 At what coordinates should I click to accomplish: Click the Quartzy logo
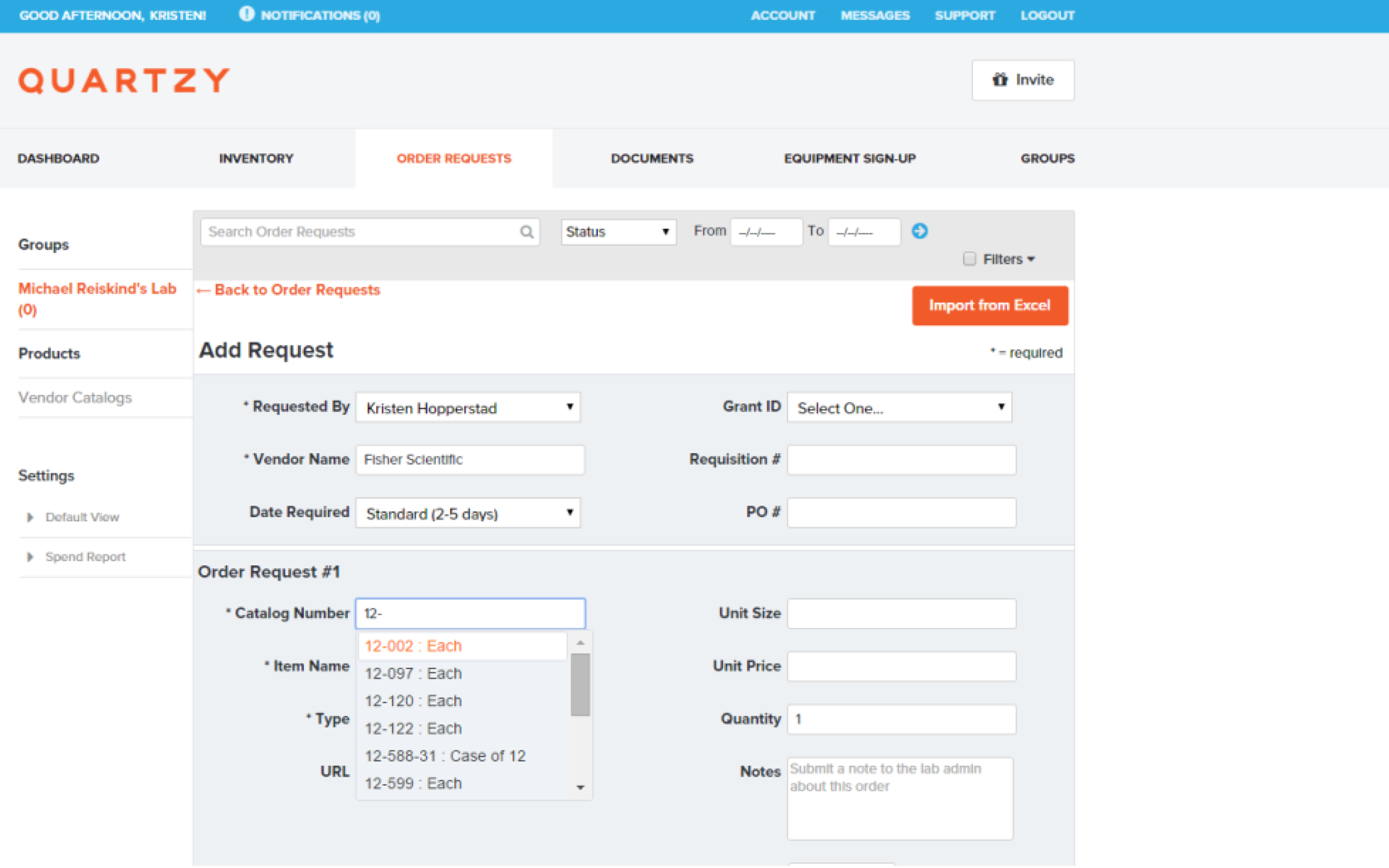pyautogui.click(x=124, y=80)
